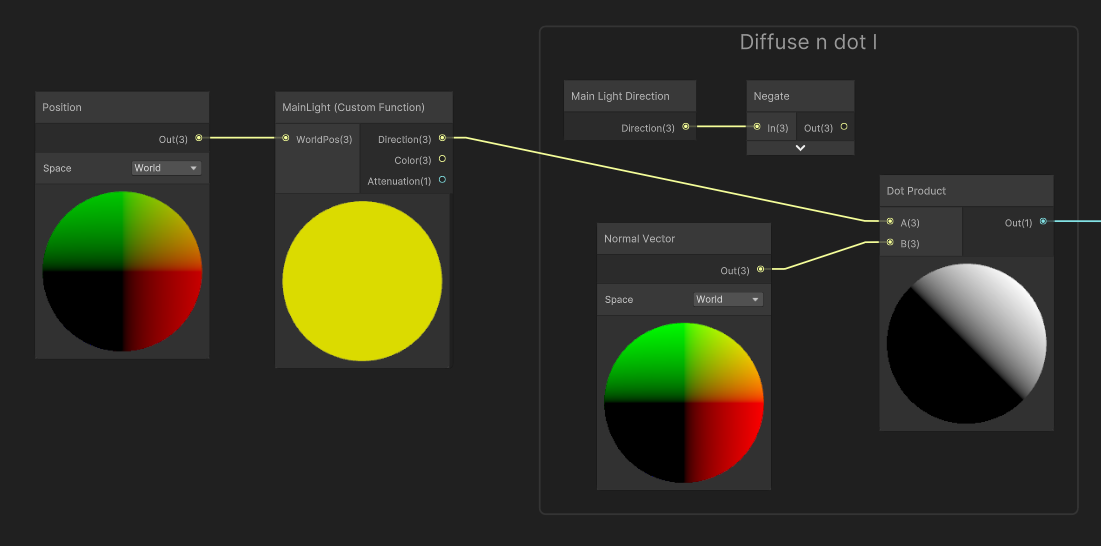Click the Normal Vector preview sphere
Viewport: 1101px width, 546px height.
coord(684,403)
